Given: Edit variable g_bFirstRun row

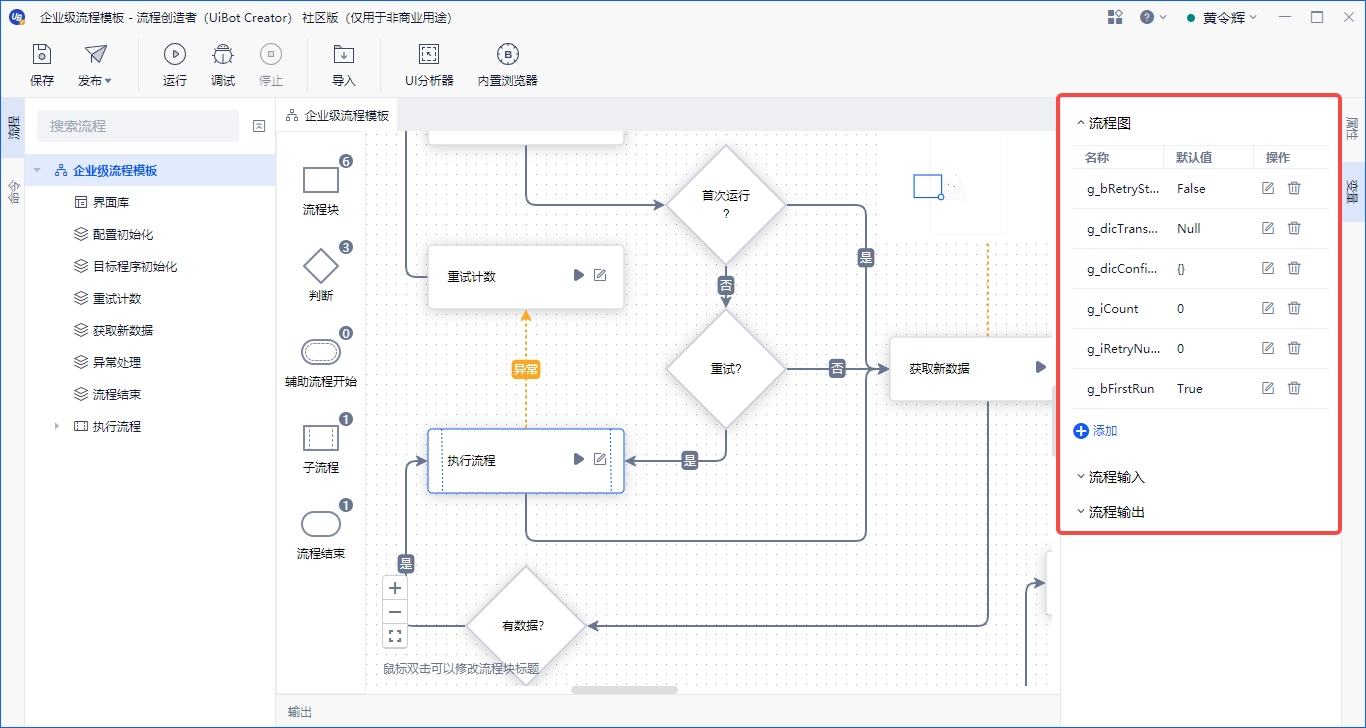Looking at the screenshot, I should coord(1268,388).
